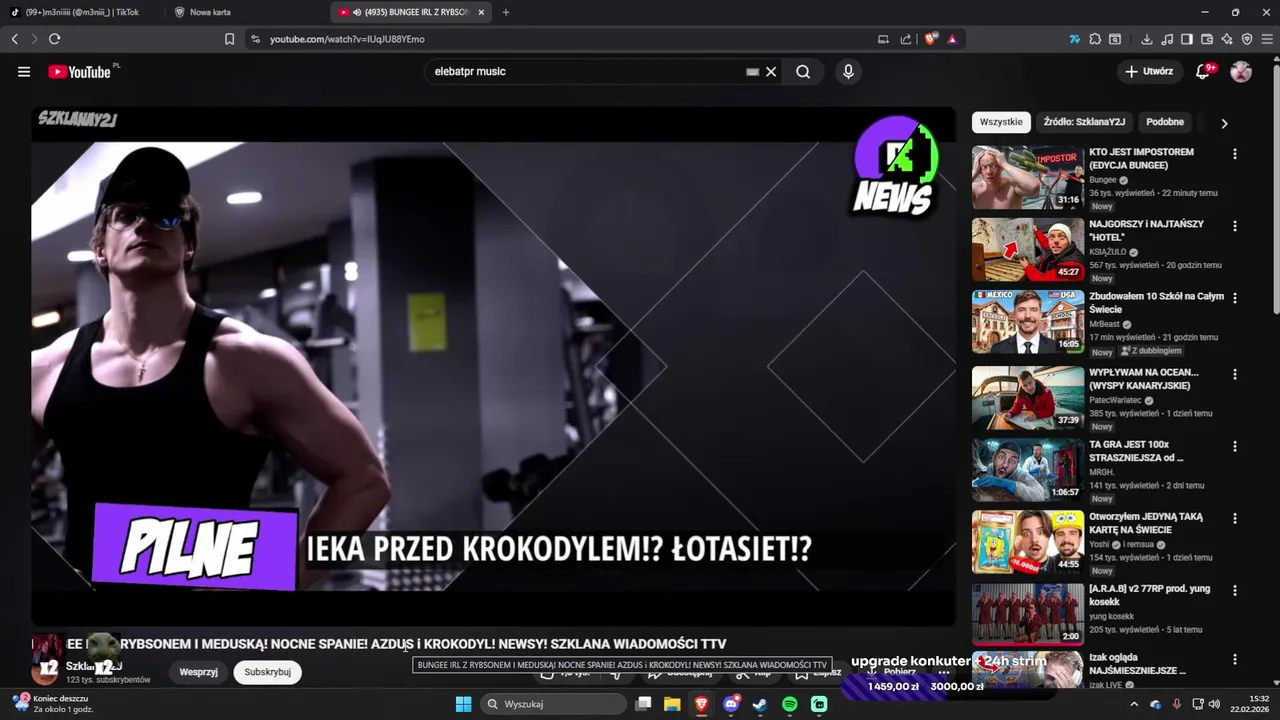This screenshot has height=720, width=1280.
Task: Open Steam from the taskbar
Action: click(x=760, y=704)
